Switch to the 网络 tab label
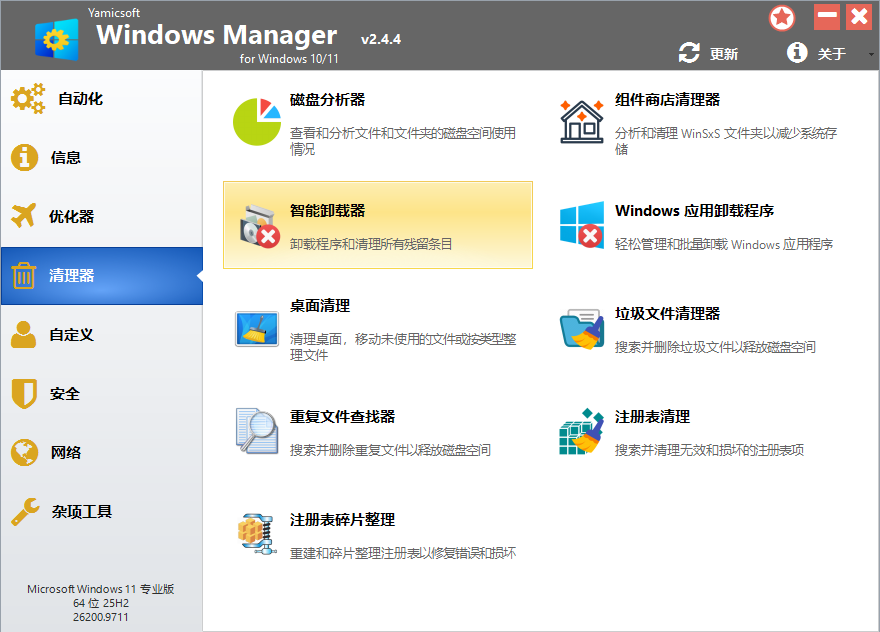Screen dimensions: 880x632 coord(66,452)
